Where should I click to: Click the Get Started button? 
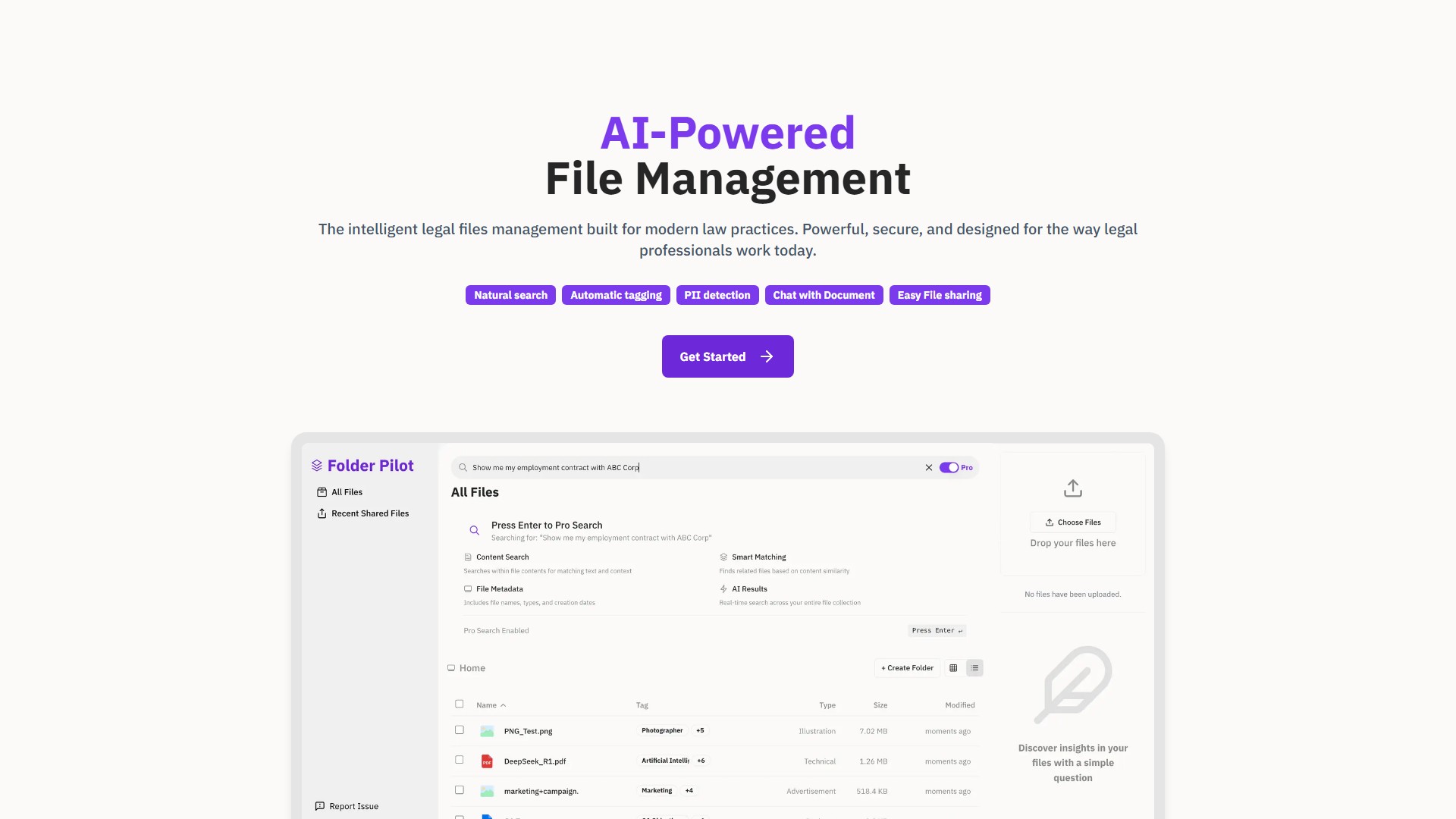coord(726,356)
